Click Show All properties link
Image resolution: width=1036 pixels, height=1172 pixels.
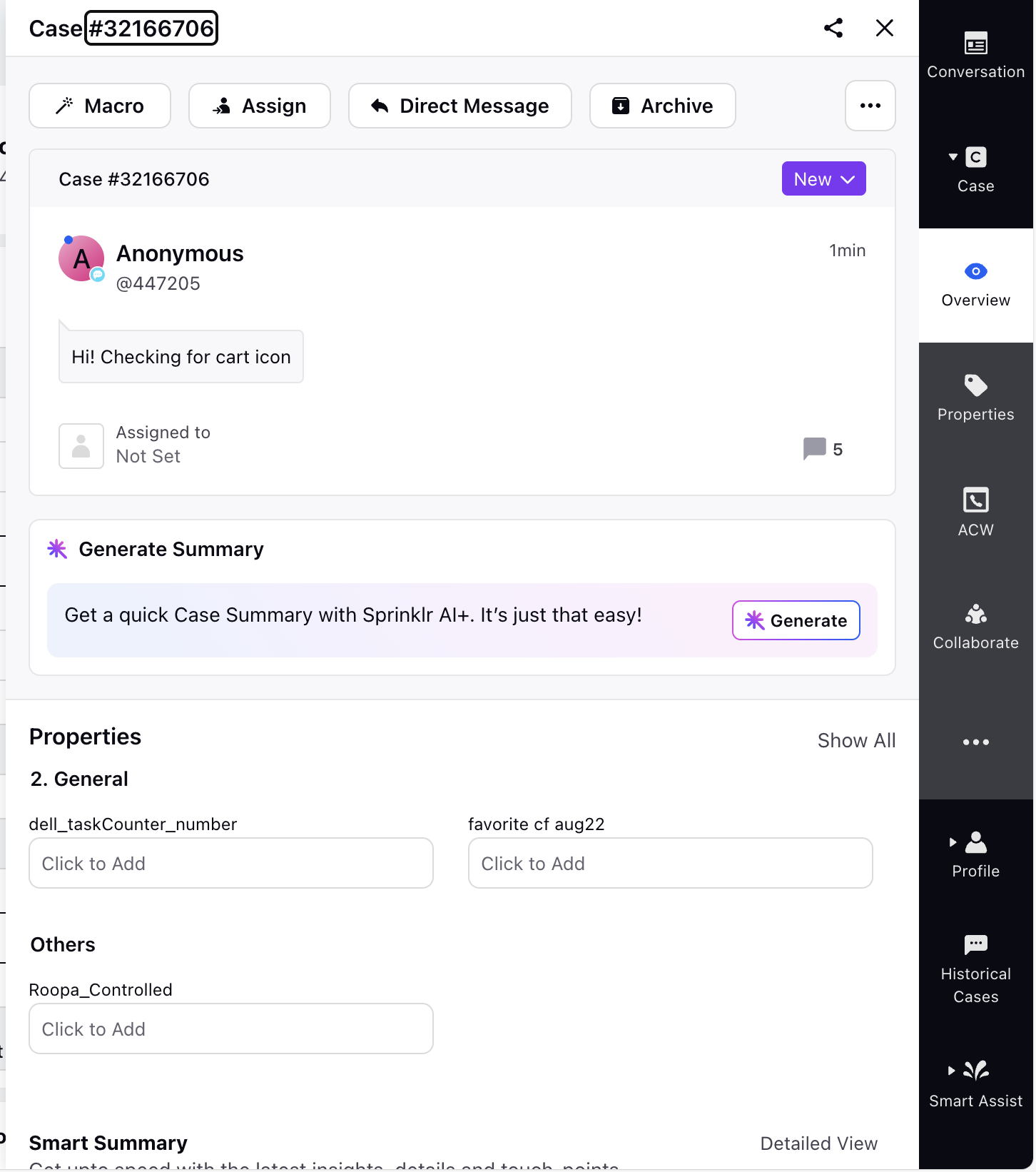(x=856, y=741)
